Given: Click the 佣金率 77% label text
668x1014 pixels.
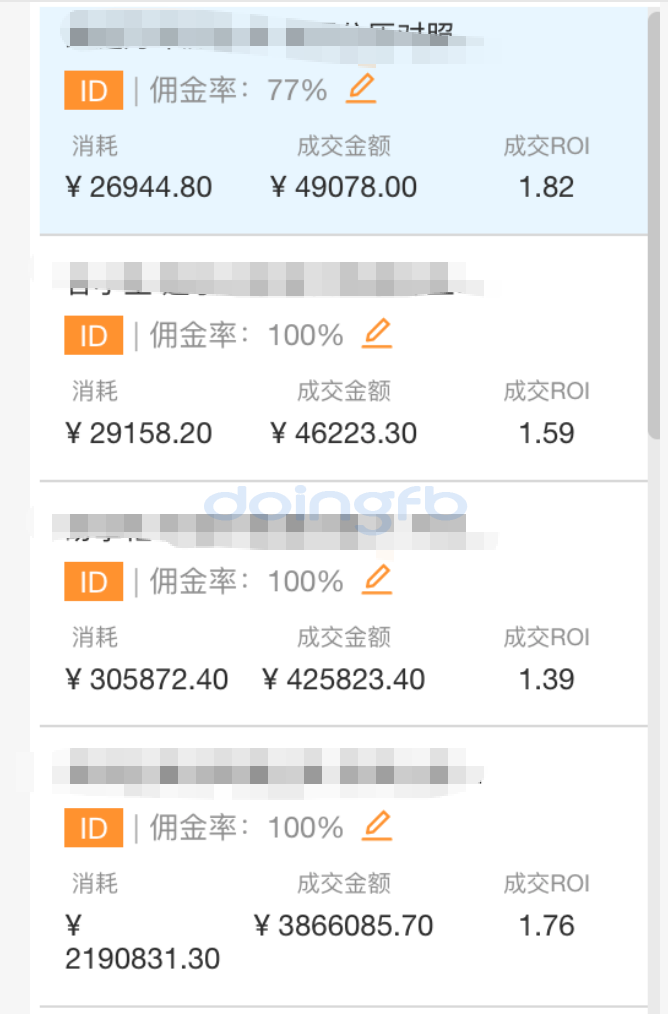Looking at the screenshot, I should tap(238, 91).
